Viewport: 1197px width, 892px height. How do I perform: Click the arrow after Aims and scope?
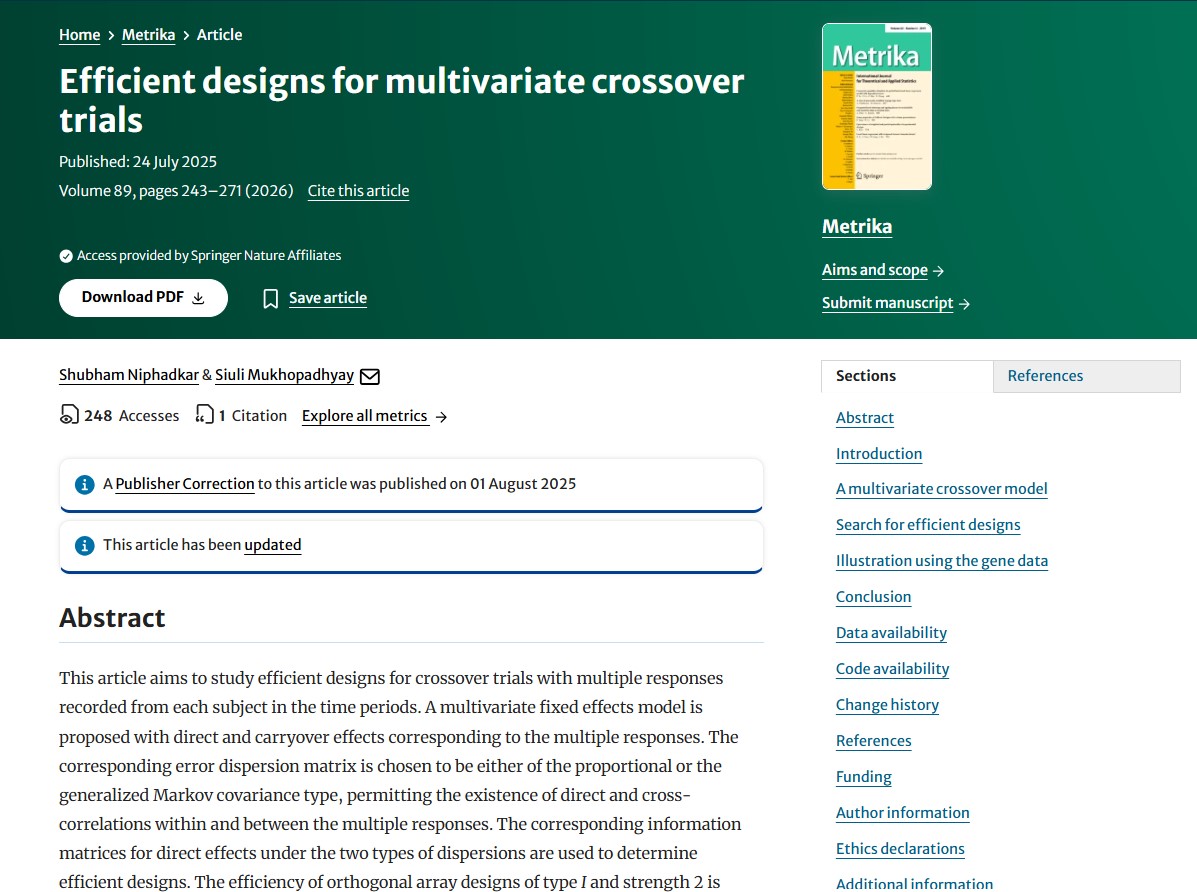[938, 270]
